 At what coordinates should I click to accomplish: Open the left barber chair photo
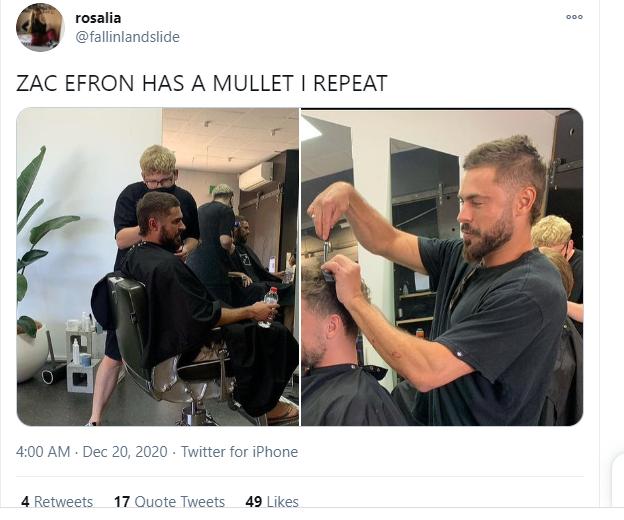(158, 267)
